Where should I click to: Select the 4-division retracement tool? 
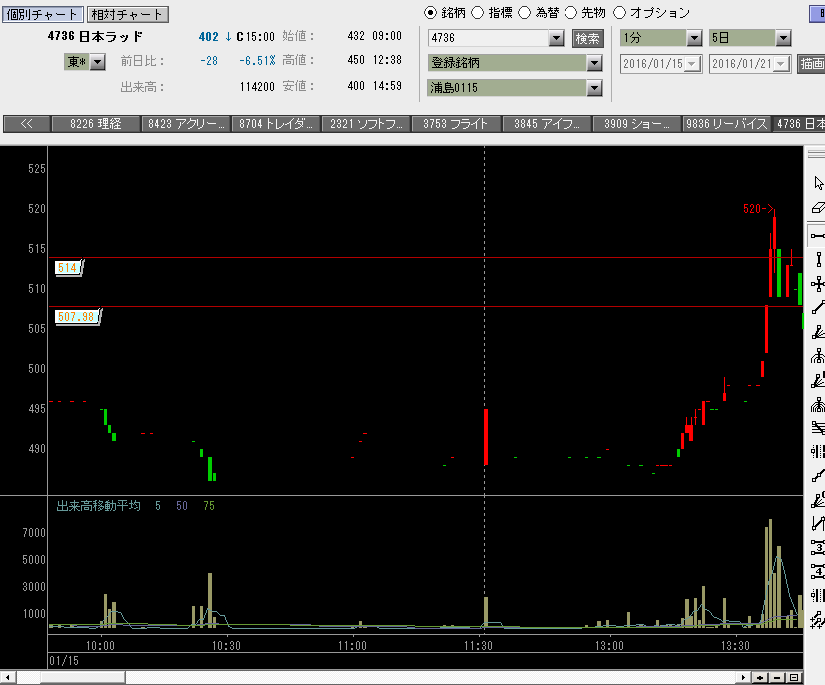[818, 571]
